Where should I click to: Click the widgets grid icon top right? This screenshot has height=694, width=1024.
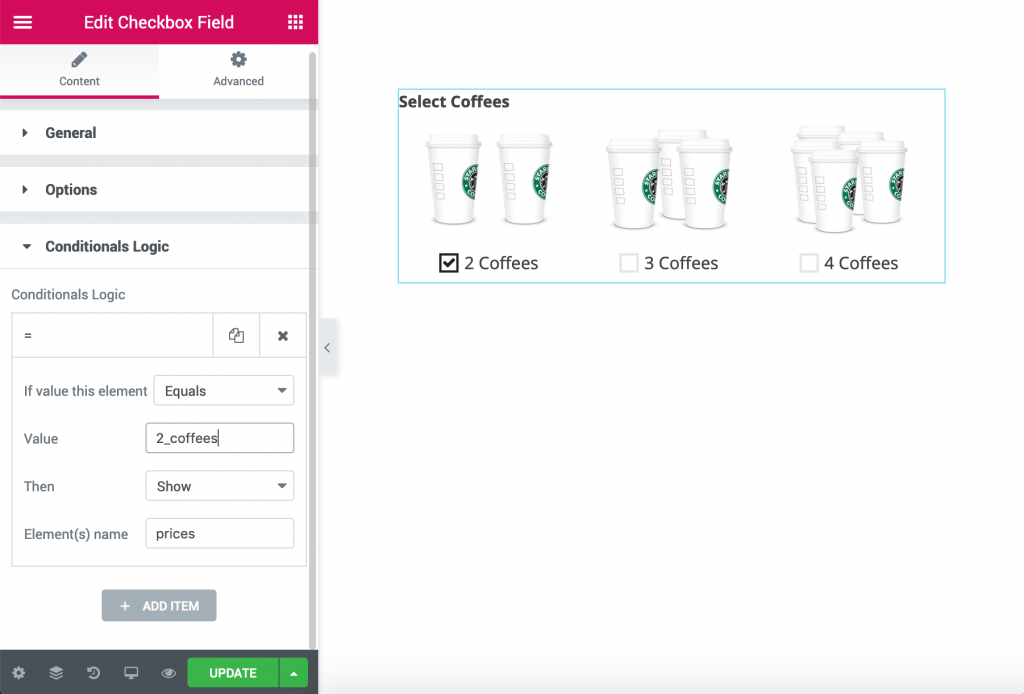point(295,21)
